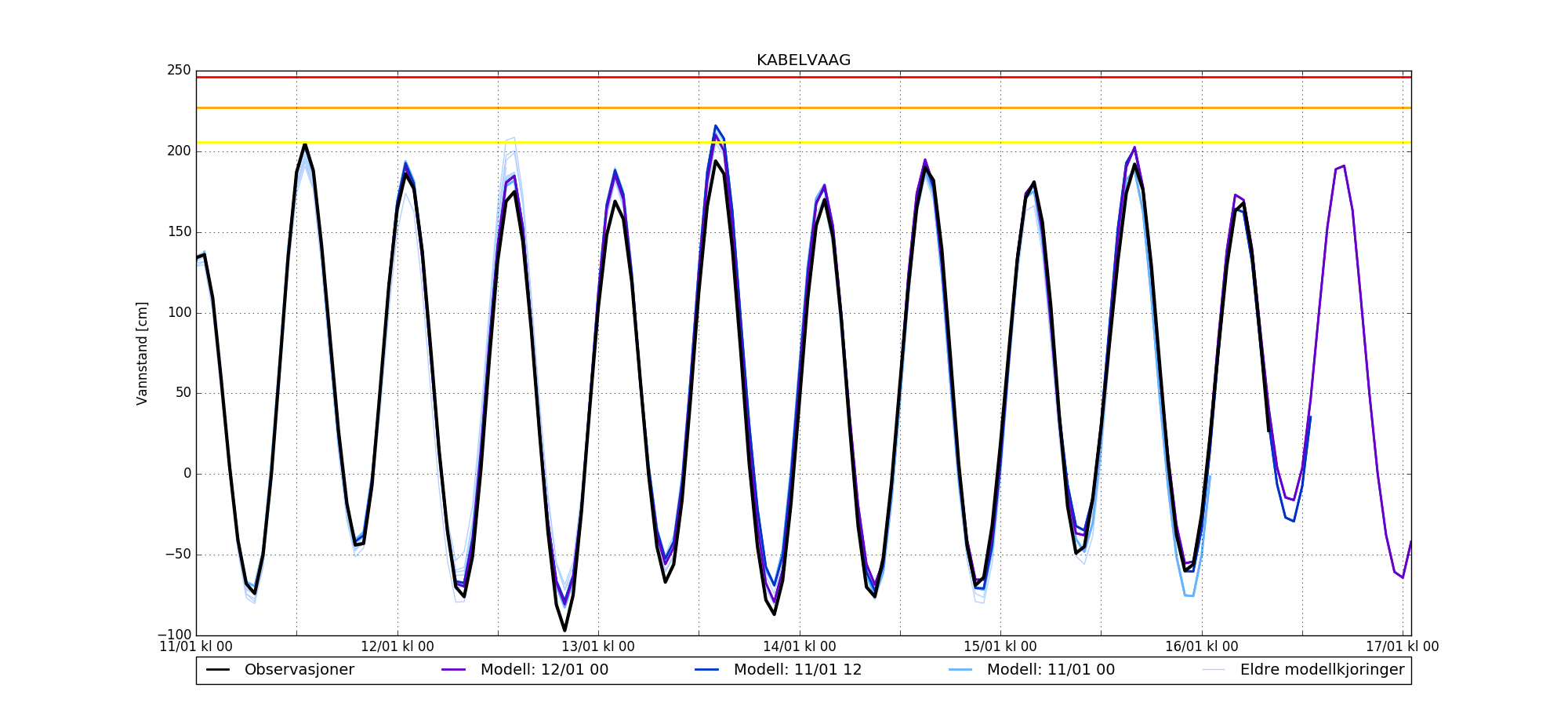Click y-axis value −100

coord(174,635)
